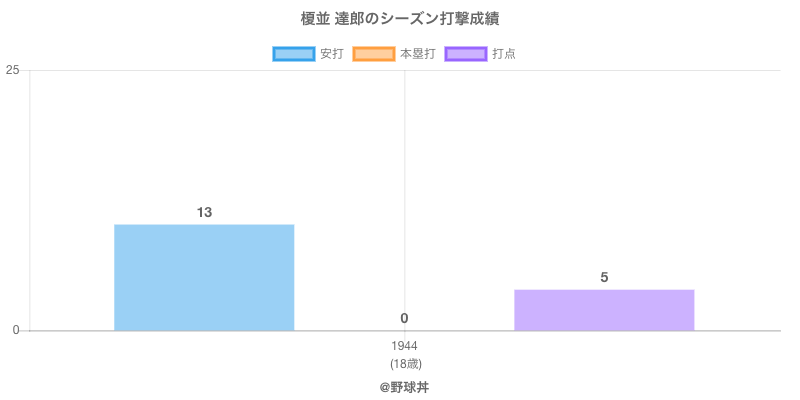Click the y-axis zero label on the left
This screenshot has width=800, height=400.
(x=17, y=330)
